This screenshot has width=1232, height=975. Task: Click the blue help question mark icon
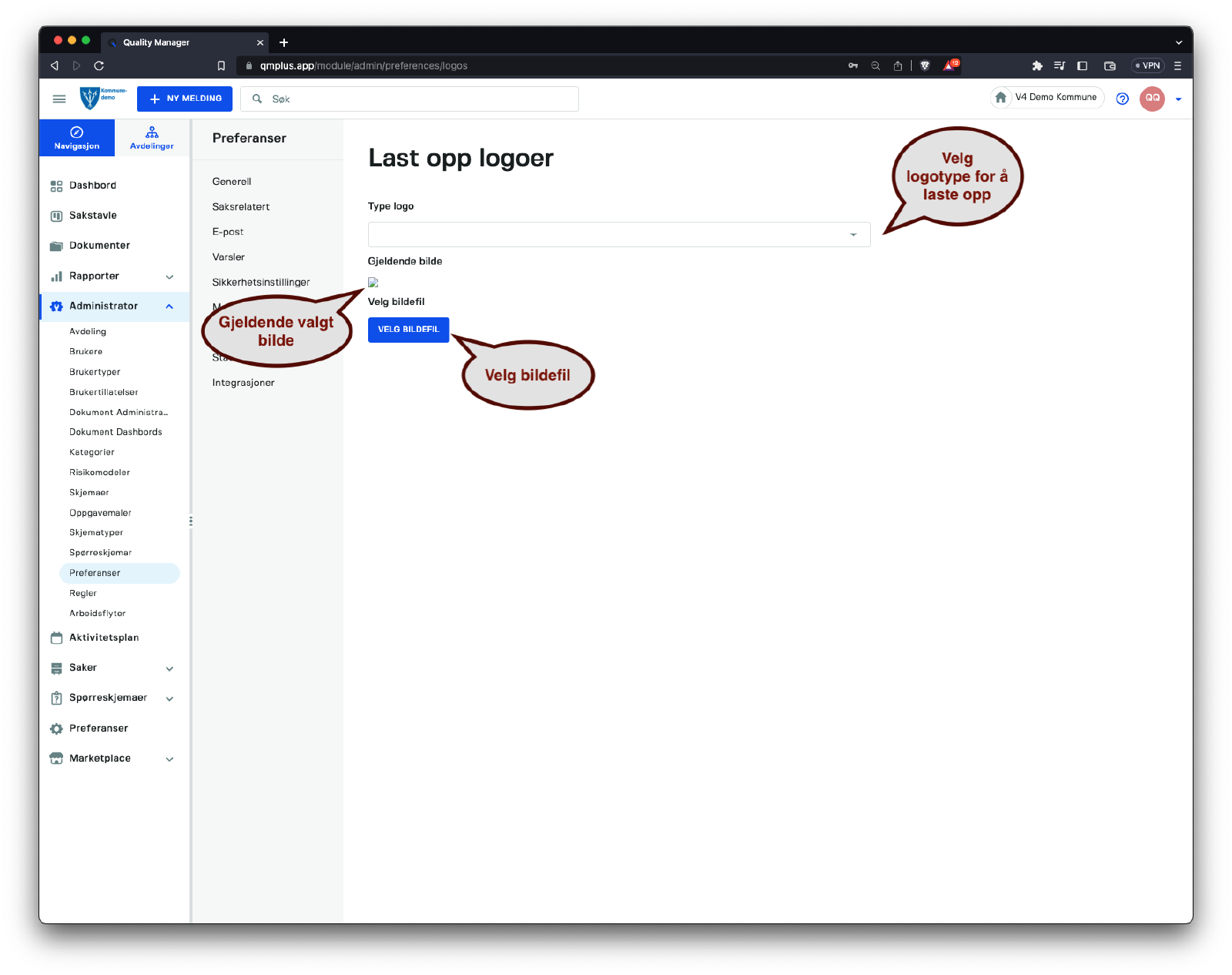[x=1122, y=99]
